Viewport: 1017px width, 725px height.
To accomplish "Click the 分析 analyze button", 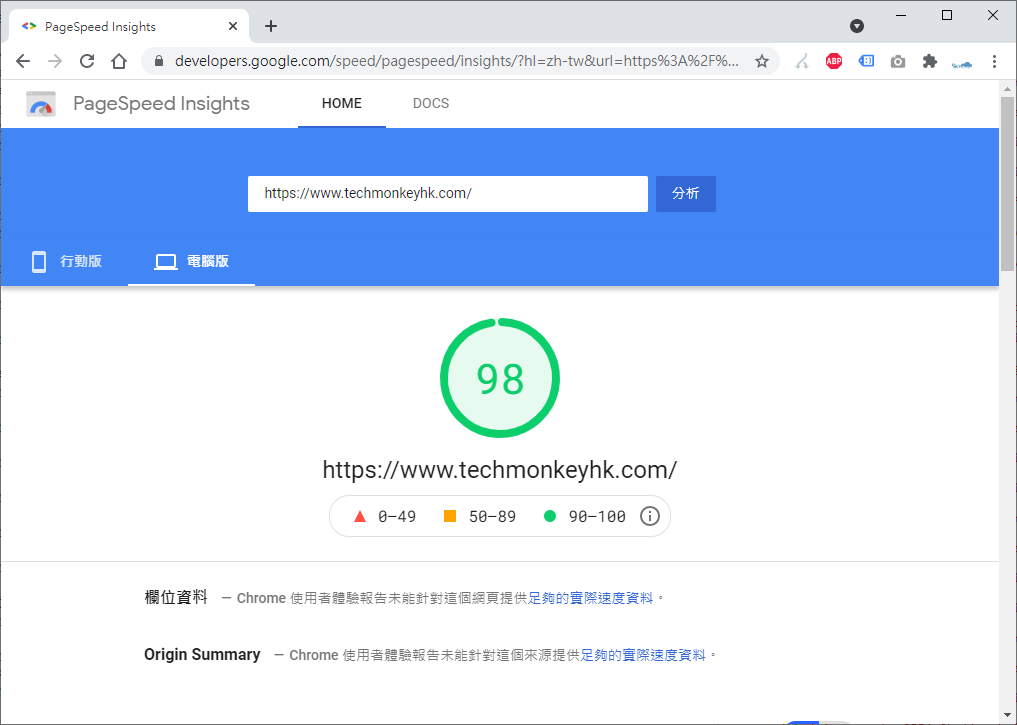I will [x=686, y=193].
